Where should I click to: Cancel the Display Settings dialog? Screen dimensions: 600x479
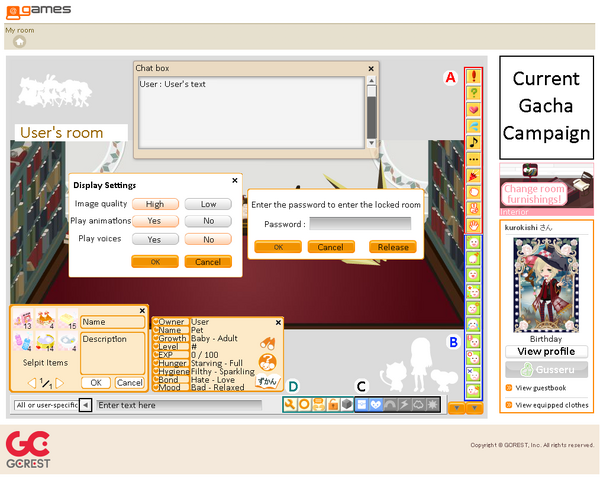pos(208,262)
